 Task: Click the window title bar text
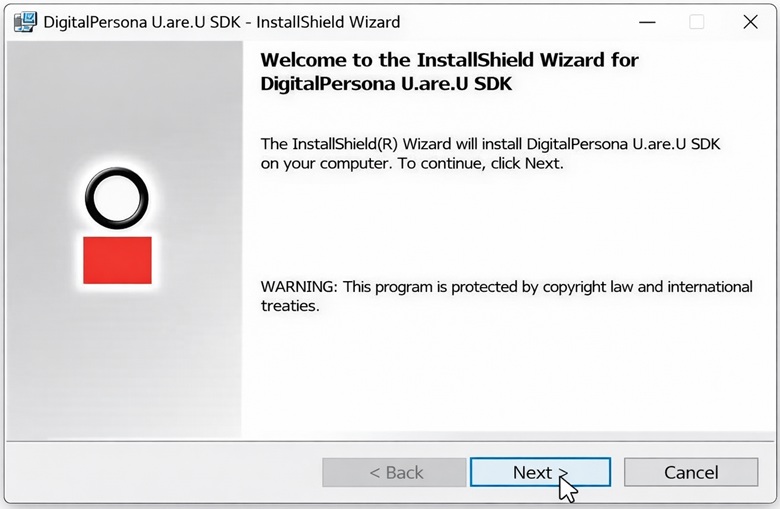[x=222, y=22]
